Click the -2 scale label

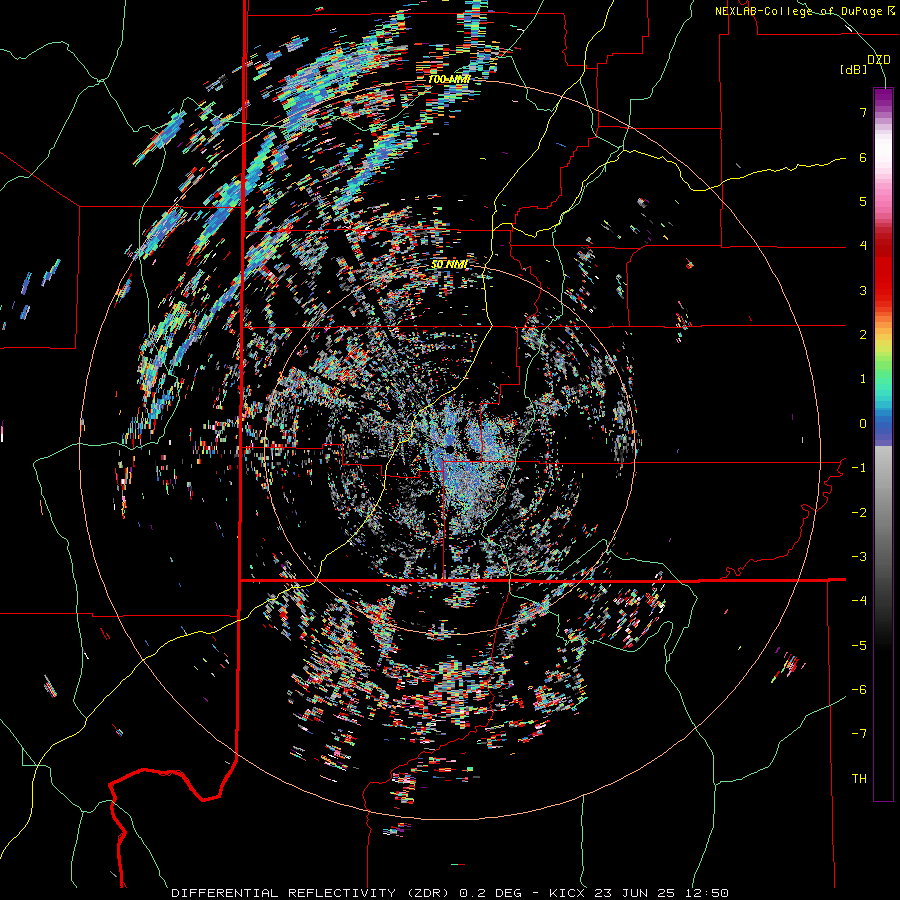[x=859, y=513]
